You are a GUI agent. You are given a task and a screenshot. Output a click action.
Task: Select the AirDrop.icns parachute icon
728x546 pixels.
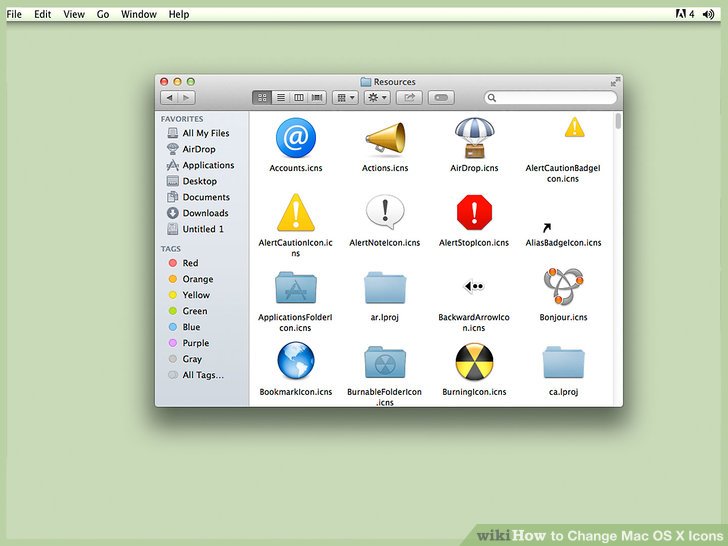tap(474, 138)
